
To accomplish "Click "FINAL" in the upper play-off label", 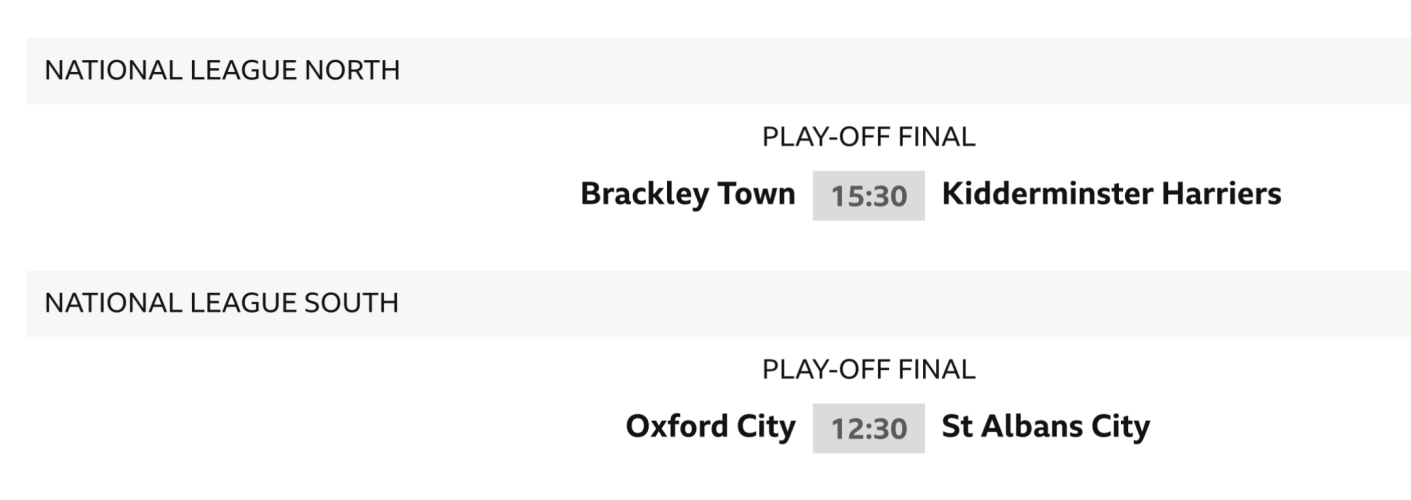I will point(936,138).
